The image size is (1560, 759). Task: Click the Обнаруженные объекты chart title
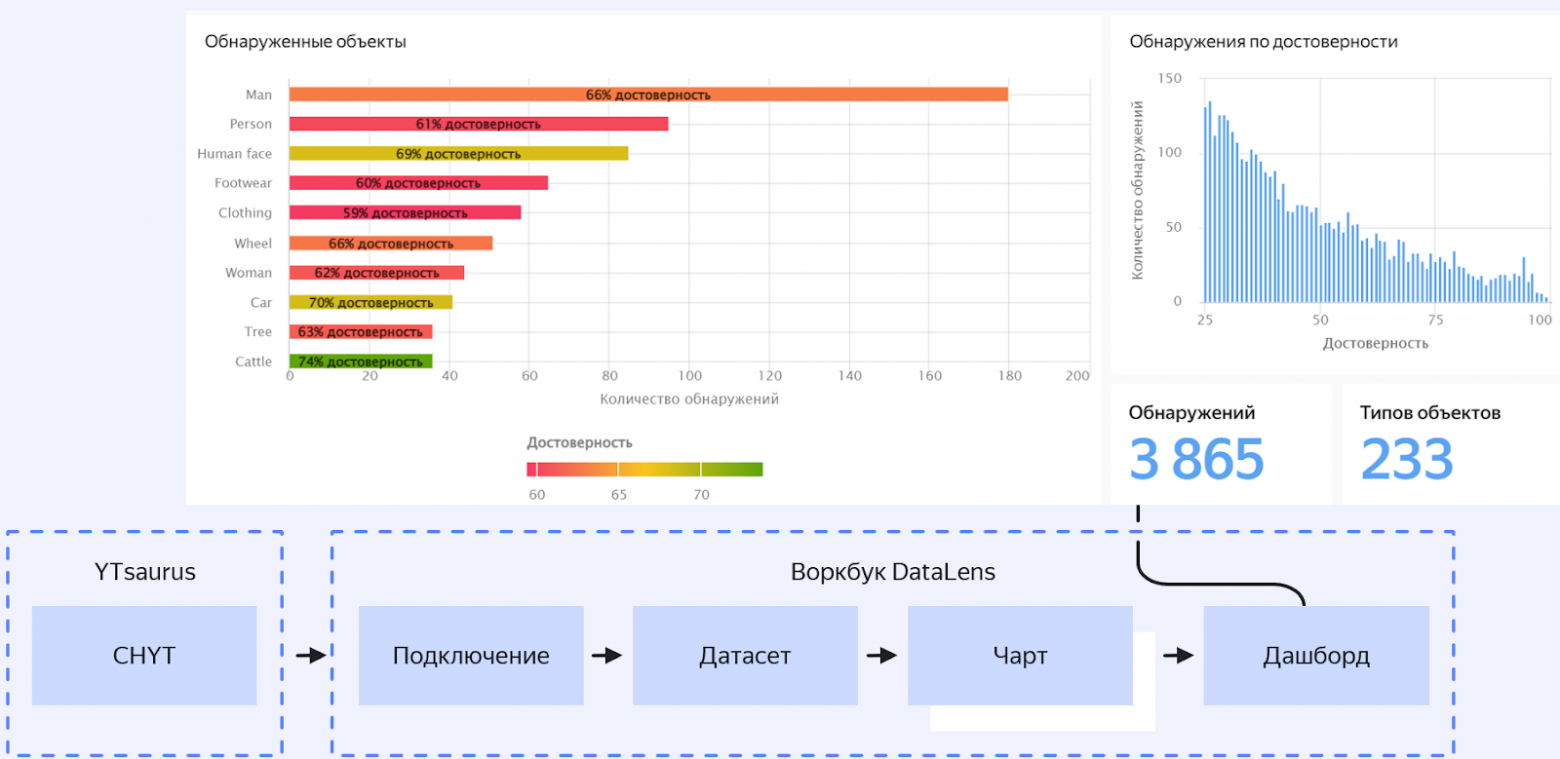[306, 41]
